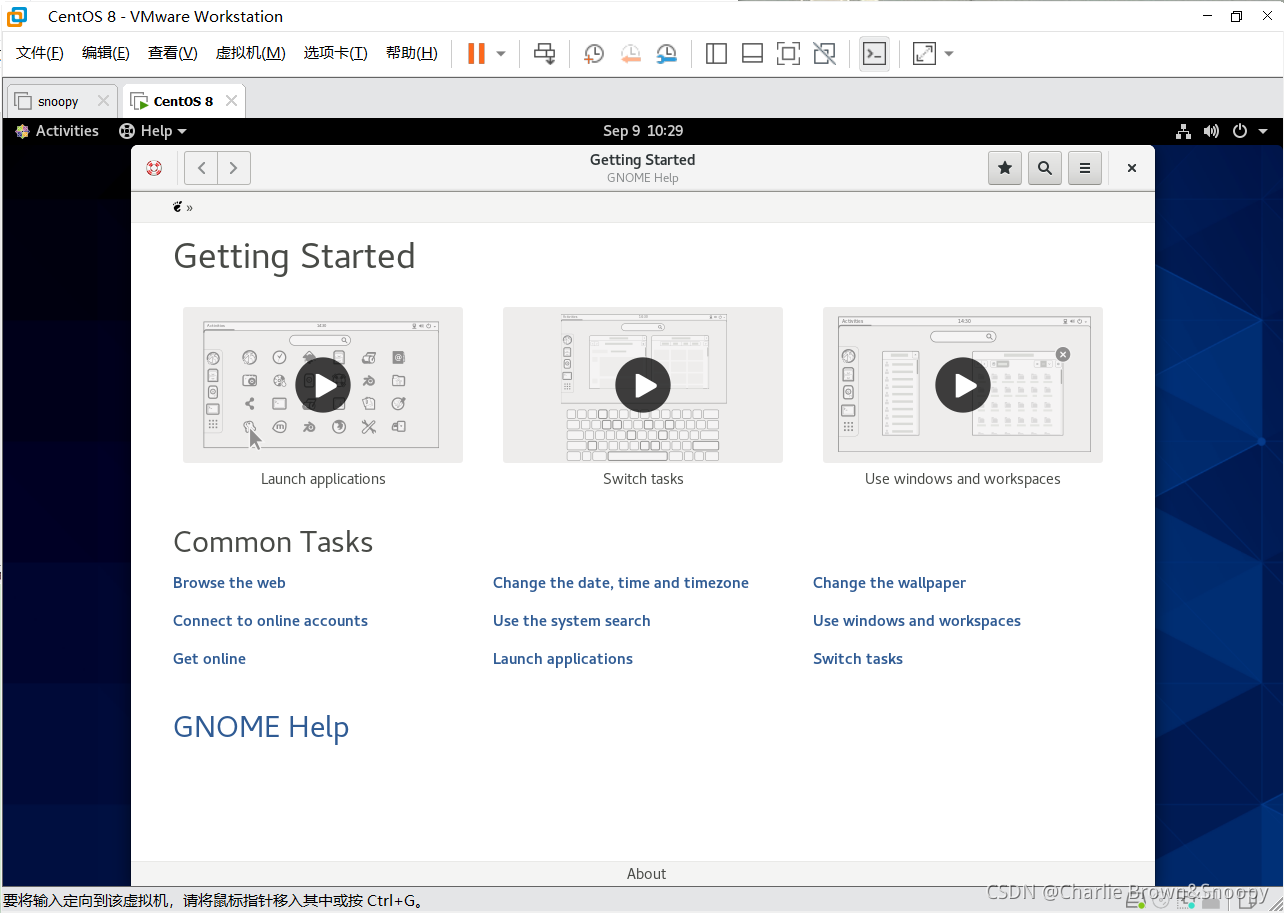Open the Change the wallpaper link
The height and width of the screenshot is (913, 1284).
point(889,583)
